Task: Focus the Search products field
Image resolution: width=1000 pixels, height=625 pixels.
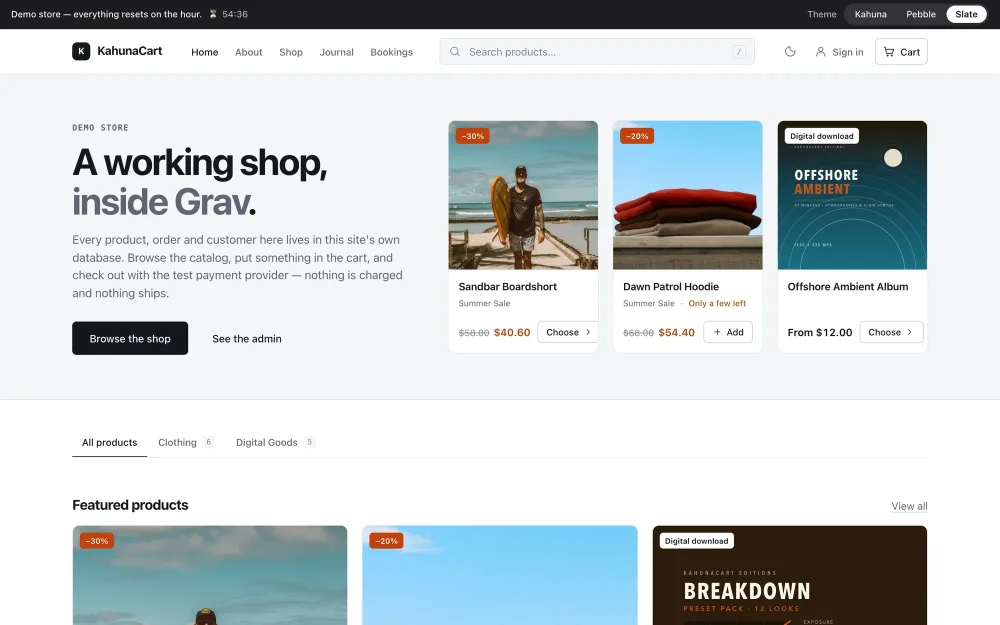Action: click(x=597, y=52)
